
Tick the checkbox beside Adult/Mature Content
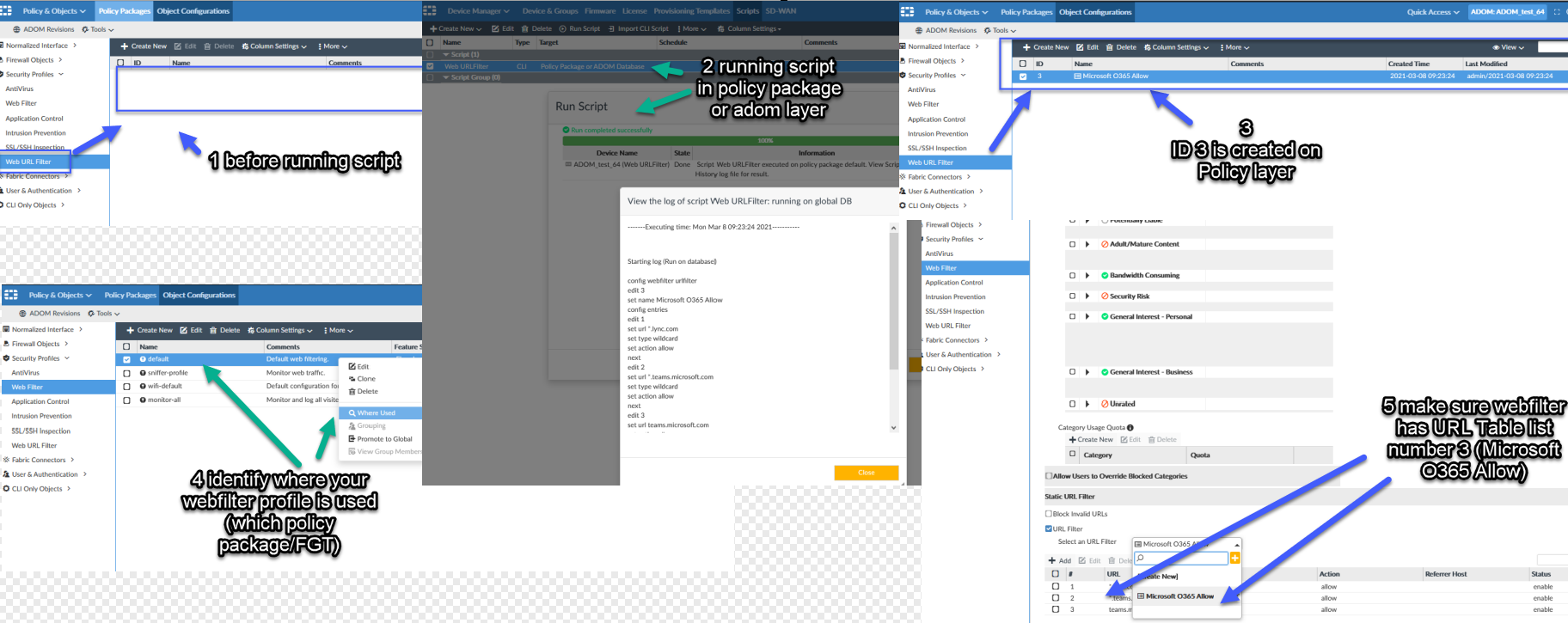click(1072, 244)
